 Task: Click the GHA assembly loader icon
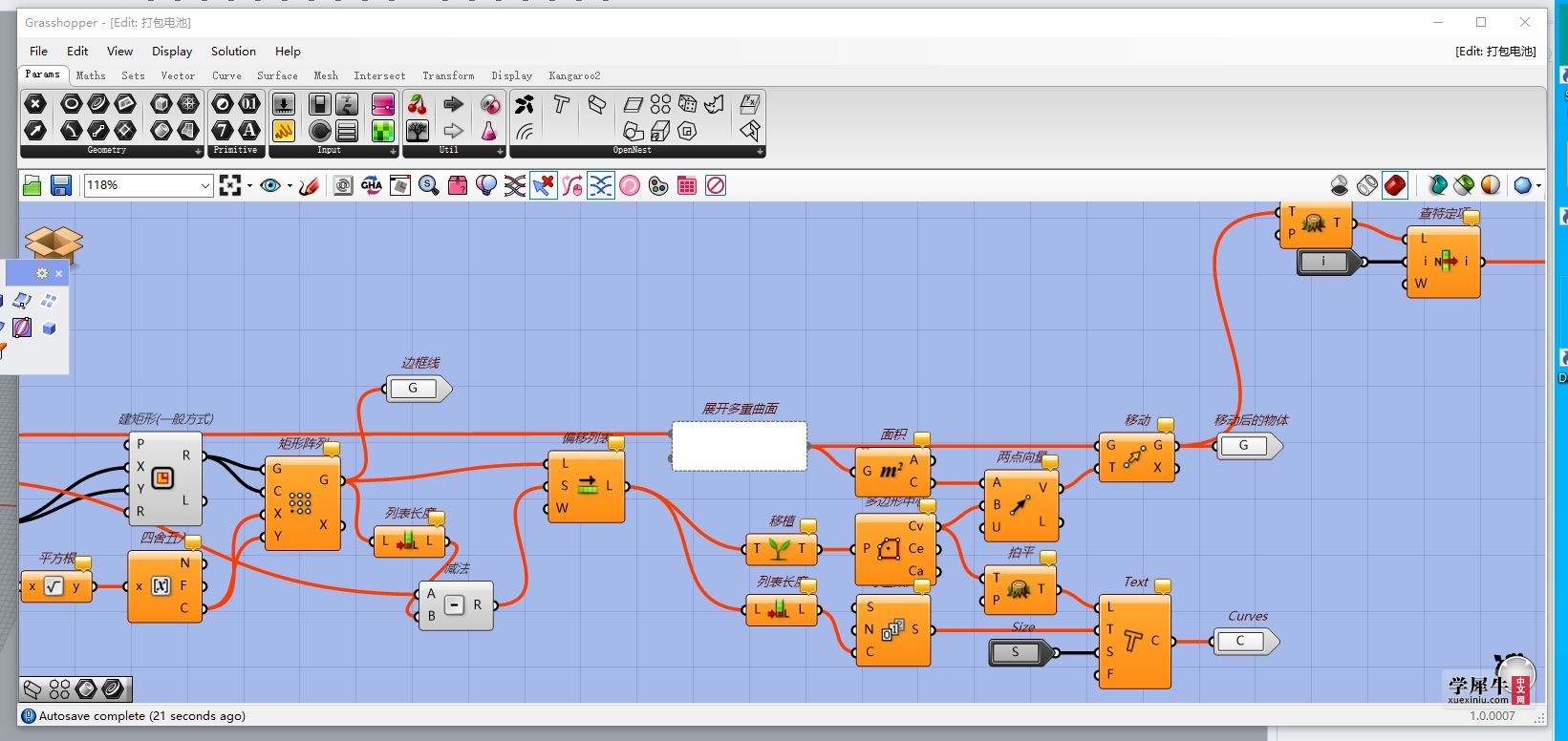(x=372, y=185)
